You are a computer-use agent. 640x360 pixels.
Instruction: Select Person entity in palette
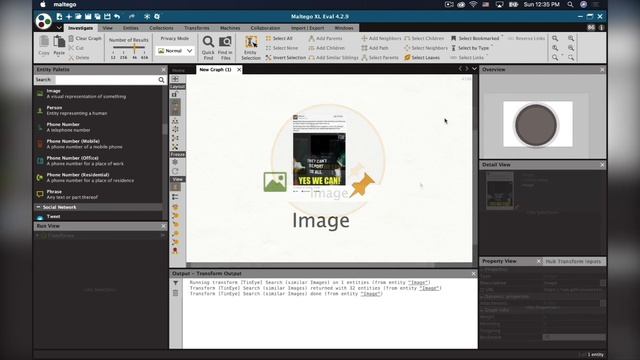pyautogui.click(x=99, y=110)
